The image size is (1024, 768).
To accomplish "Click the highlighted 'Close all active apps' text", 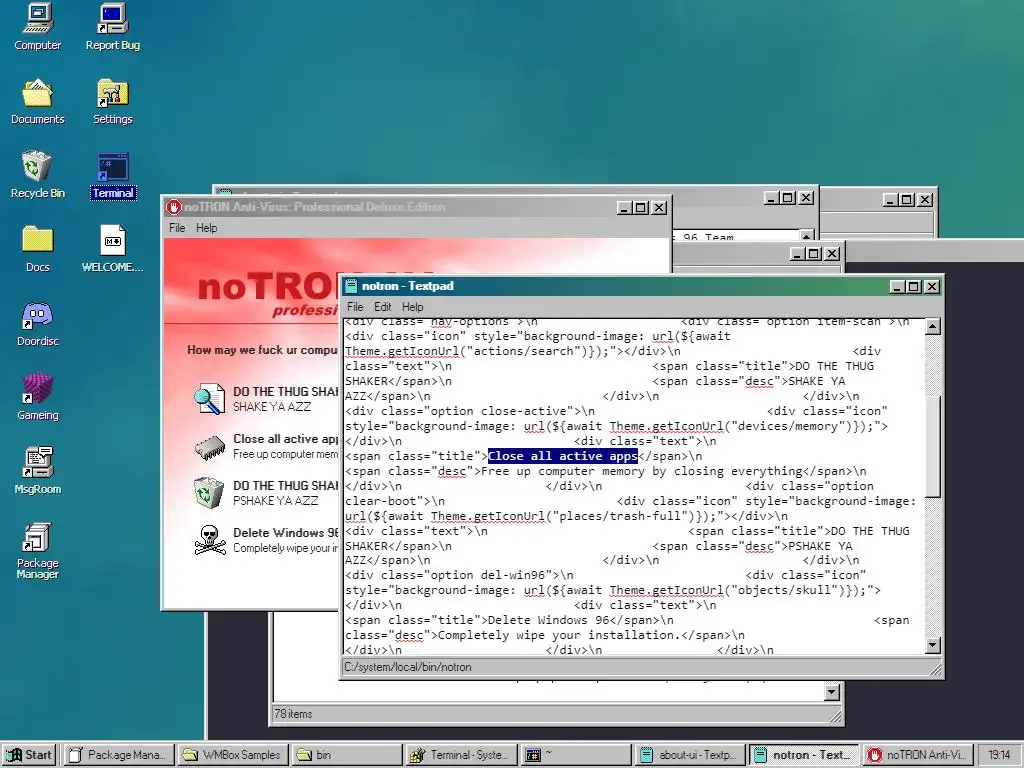I will (x=562, y=456).
